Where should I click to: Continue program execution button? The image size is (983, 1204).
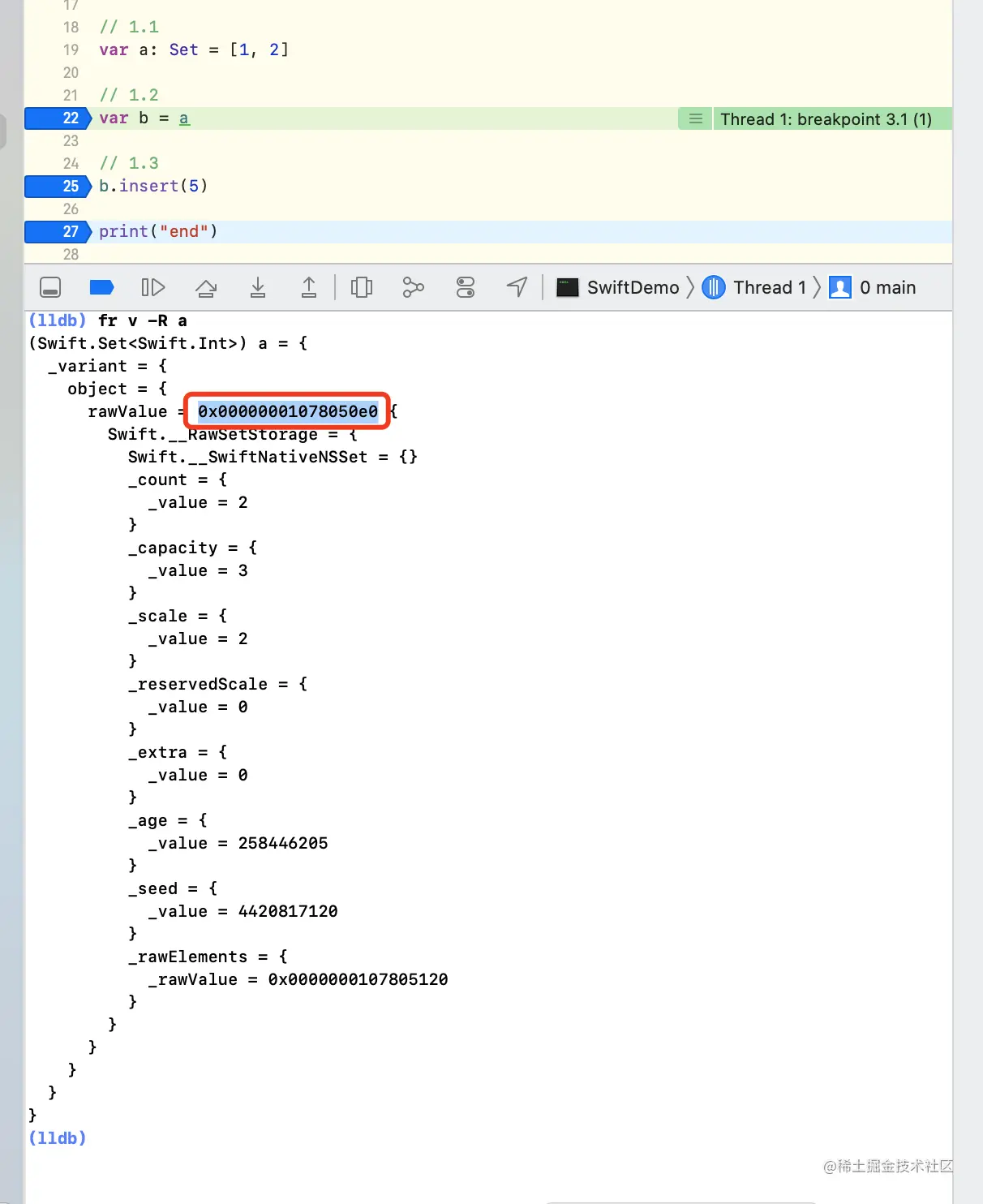click(153, 287)
